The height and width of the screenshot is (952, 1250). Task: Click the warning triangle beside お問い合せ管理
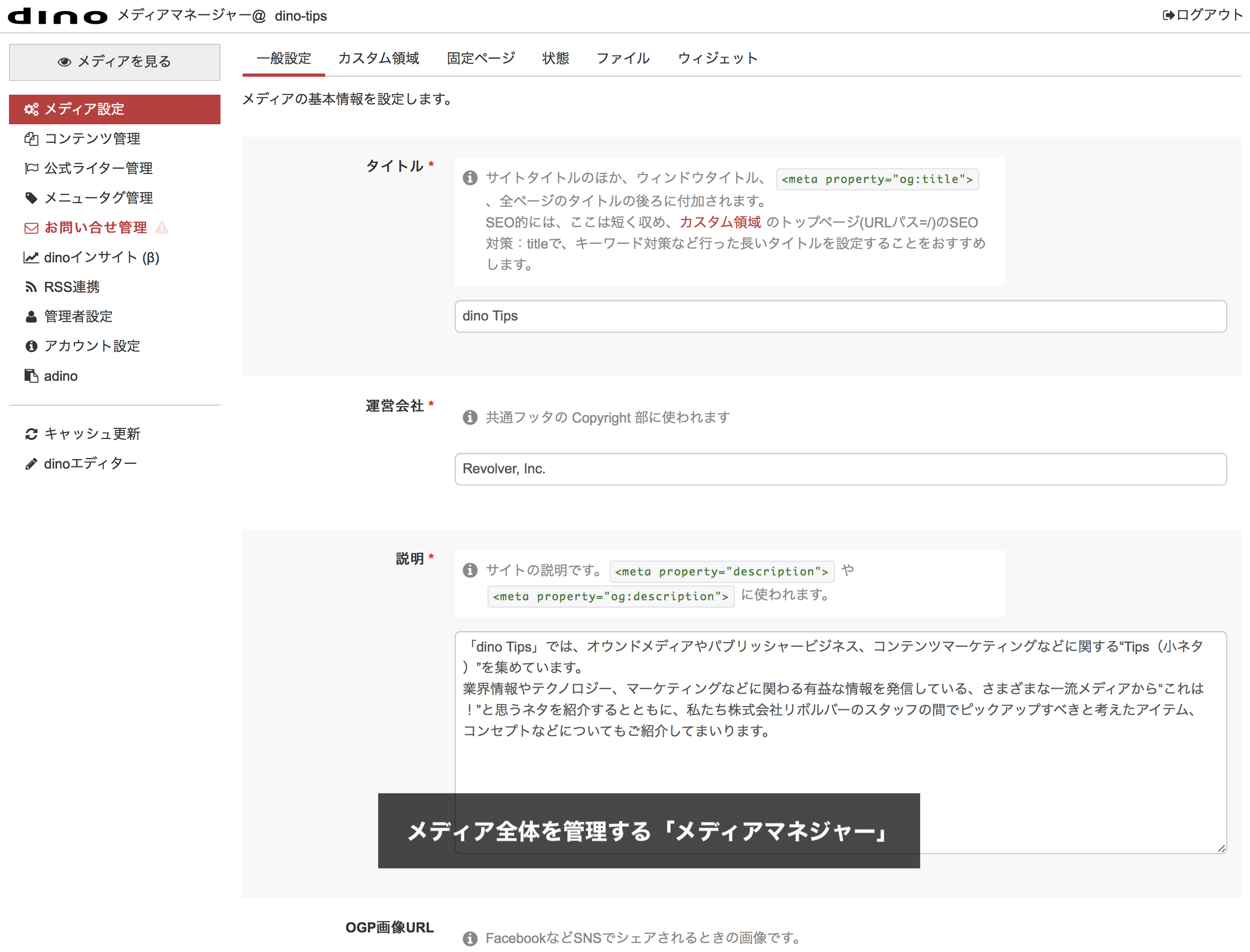163,228
